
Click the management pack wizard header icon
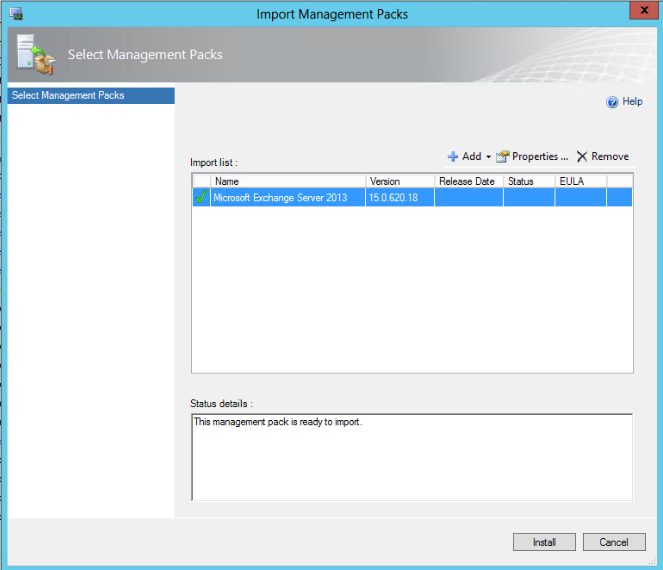pyautogui.click(x=36, y=55)
